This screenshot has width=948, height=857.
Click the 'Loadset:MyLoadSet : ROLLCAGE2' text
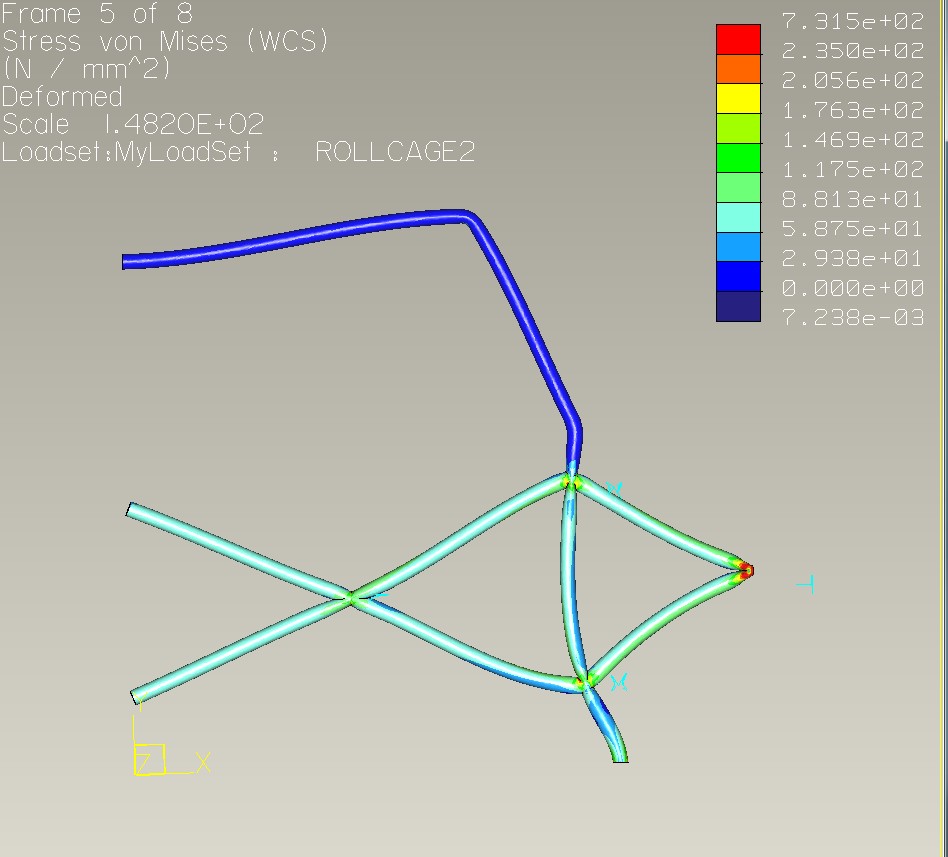pos(238,152)
